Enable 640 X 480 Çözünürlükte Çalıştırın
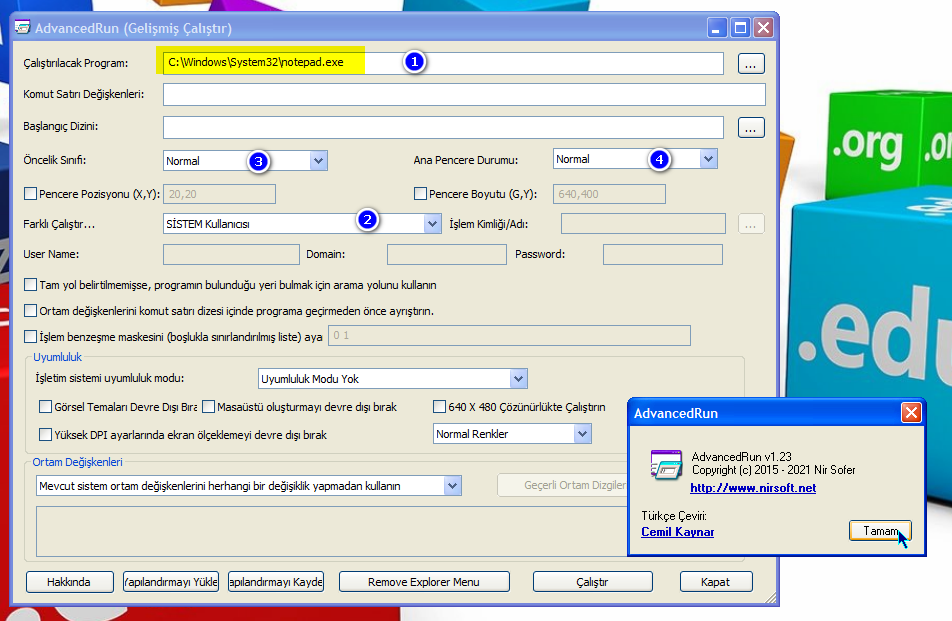The height and width of the screenshot is (621, 952). 440,407
